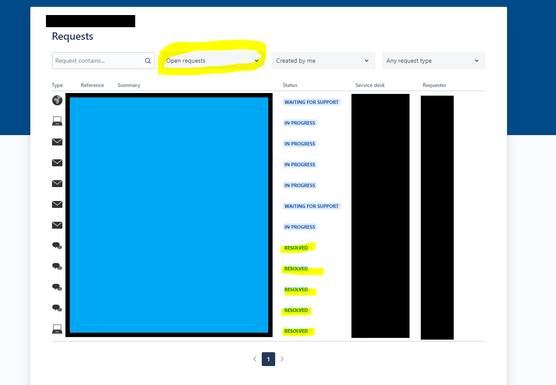Click the laptop type icon in the Resolved row
Screen dimensions: 556x385
point(57,329)
